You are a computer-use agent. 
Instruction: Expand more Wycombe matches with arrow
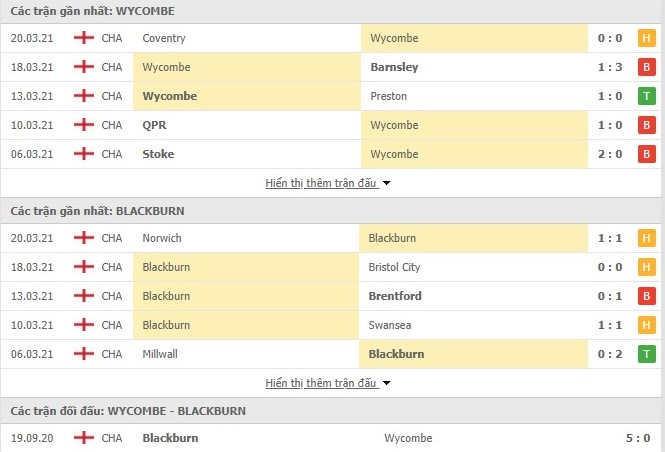click(x=386, y=184)
